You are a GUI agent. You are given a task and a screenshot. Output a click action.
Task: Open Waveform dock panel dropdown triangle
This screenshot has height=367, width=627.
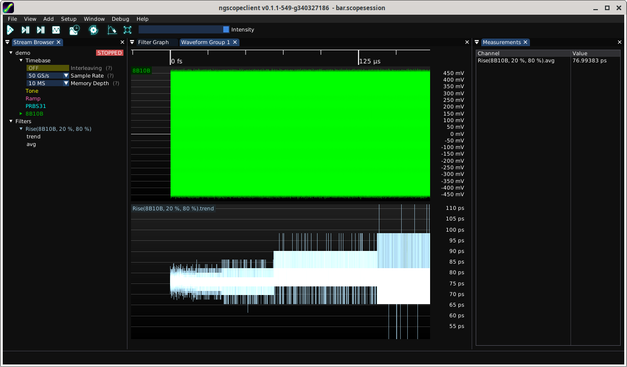coord(132,42)
